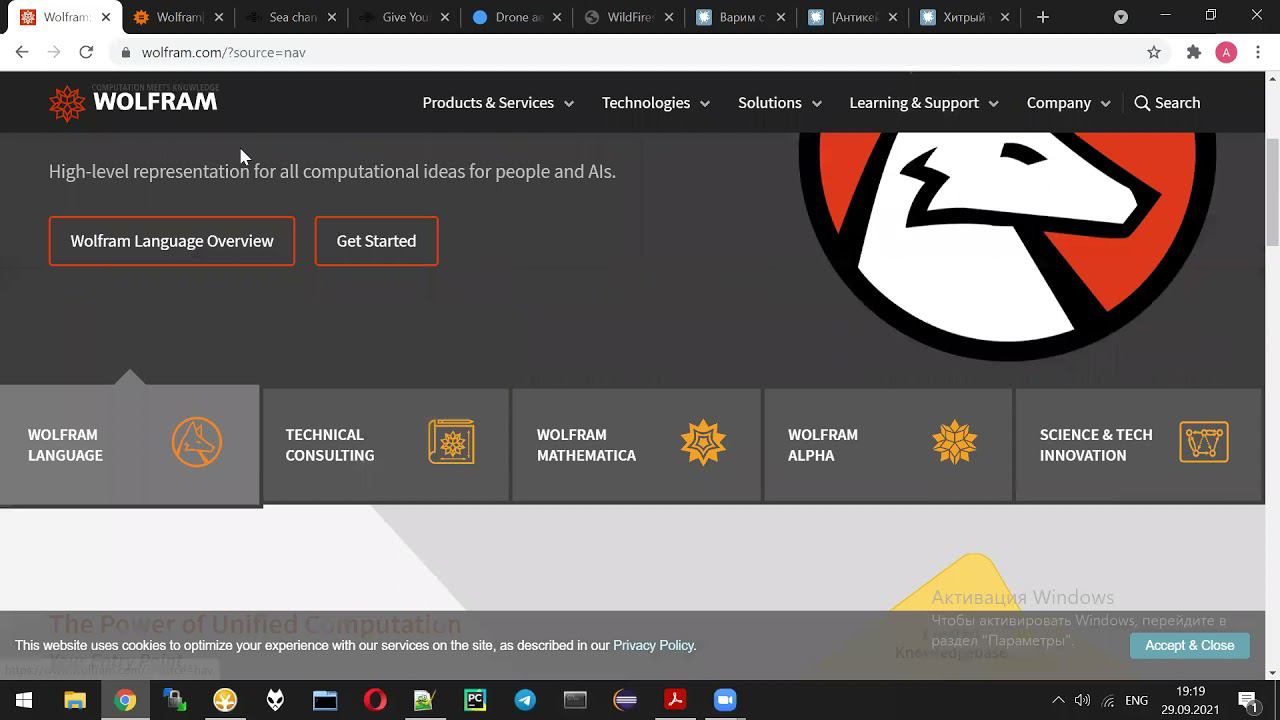Viewport: 1280px width, 720px height.
Task: Click the Mathematica spikey icon
Action: pos(703,442)
